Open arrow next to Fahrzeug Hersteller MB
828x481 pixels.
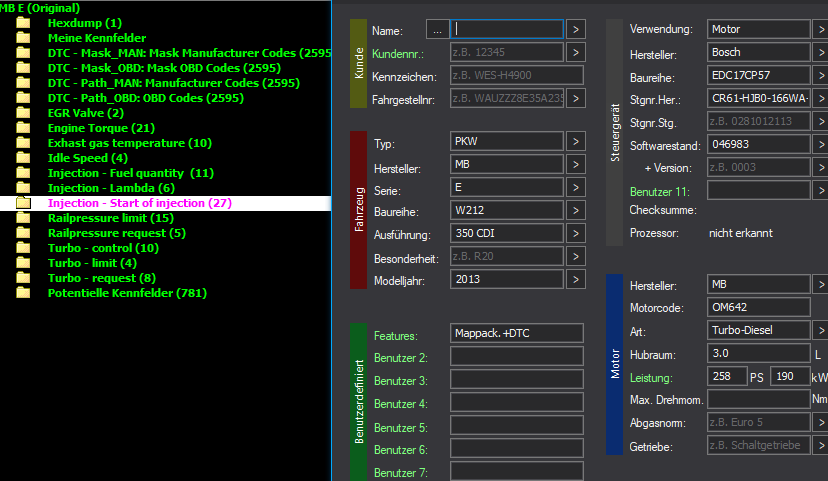click(x=577, y=164)
